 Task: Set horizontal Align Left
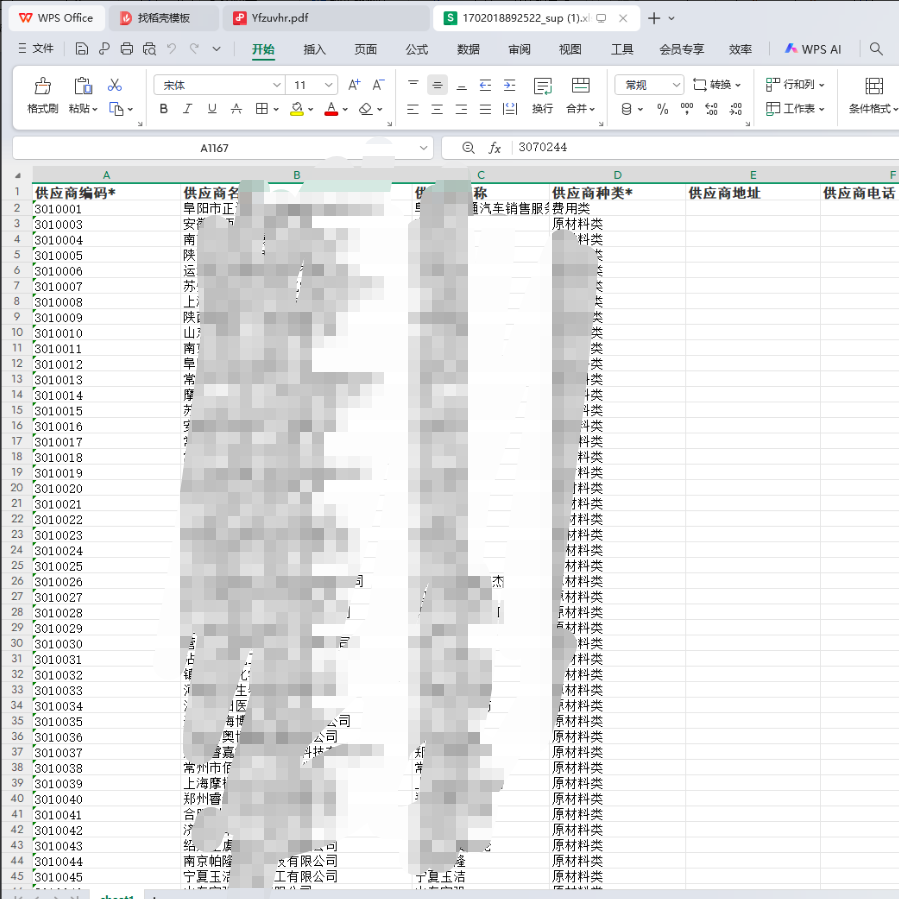(413, 109)
